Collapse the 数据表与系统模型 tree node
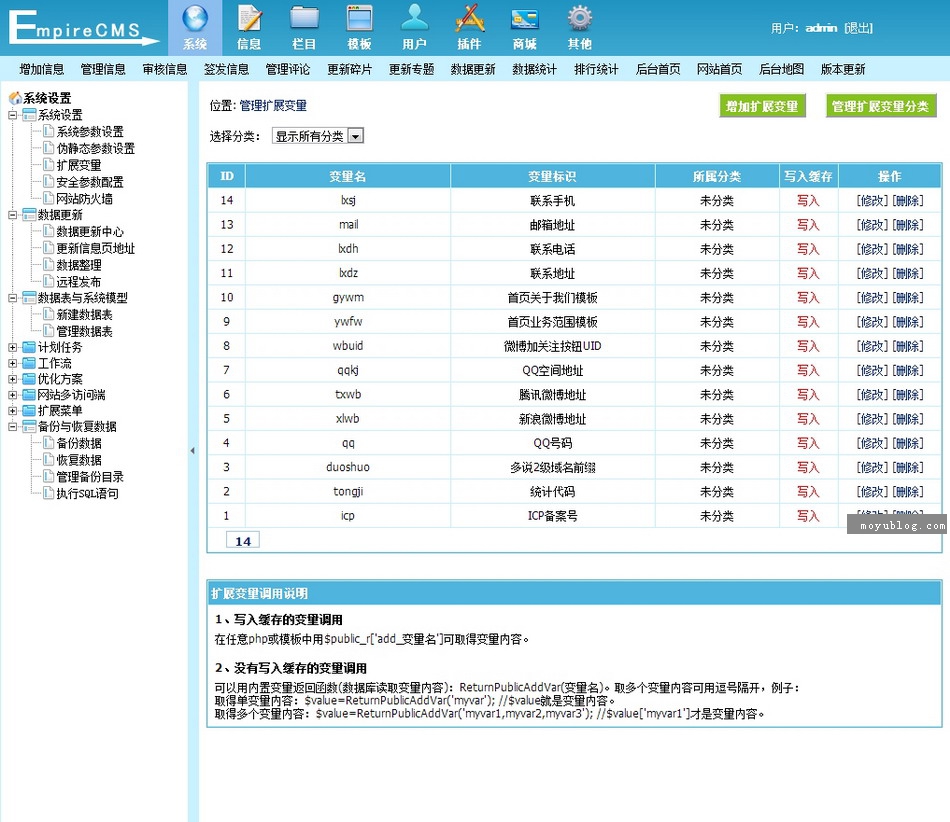This screenshot has height=822, width=950. click(x=13, y=297)
